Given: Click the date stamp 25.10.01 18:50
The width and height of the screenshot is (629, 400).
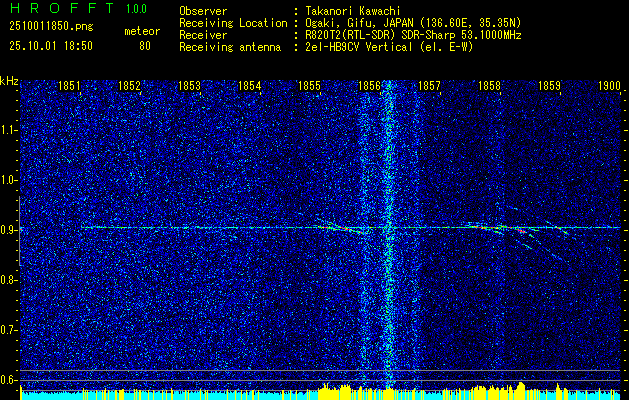Looking at the screenshot, I should tap(51, 46).
